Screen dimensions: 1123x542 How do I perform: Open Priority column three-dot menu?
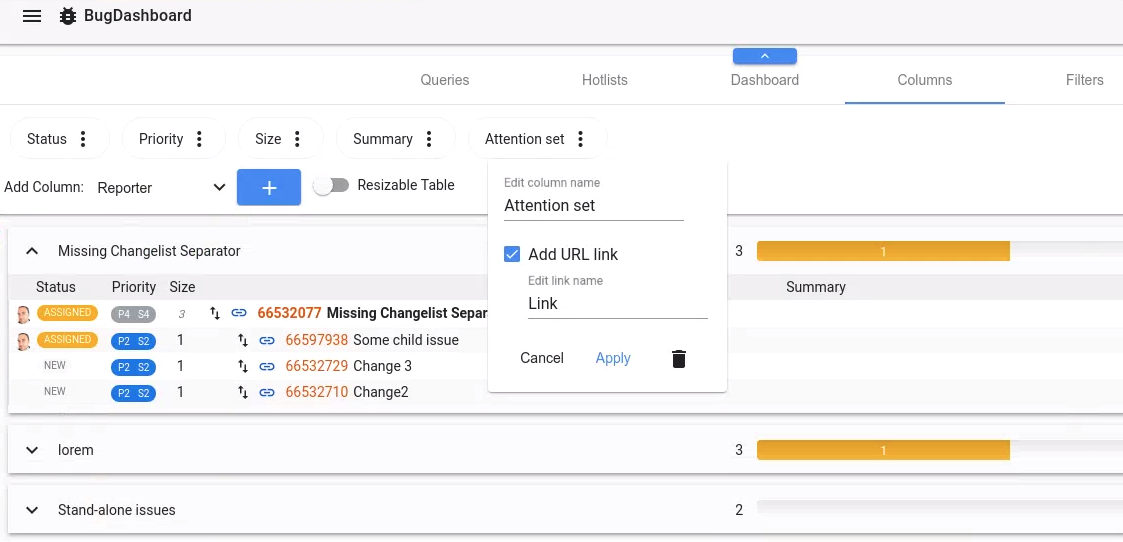(x=200, y=139)
